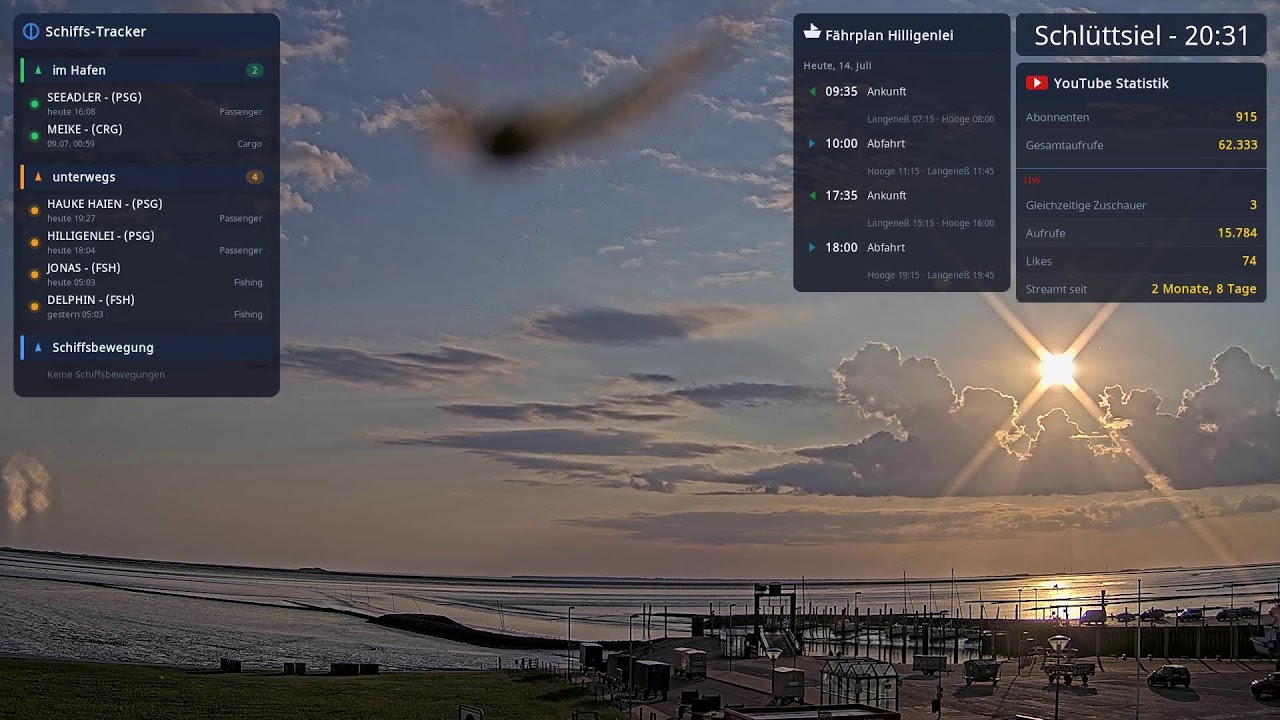The width and height of the screenshot is (1280, 720).
Task: Click the red YouTube logo icon
Action: click(x=1036, y=83)
